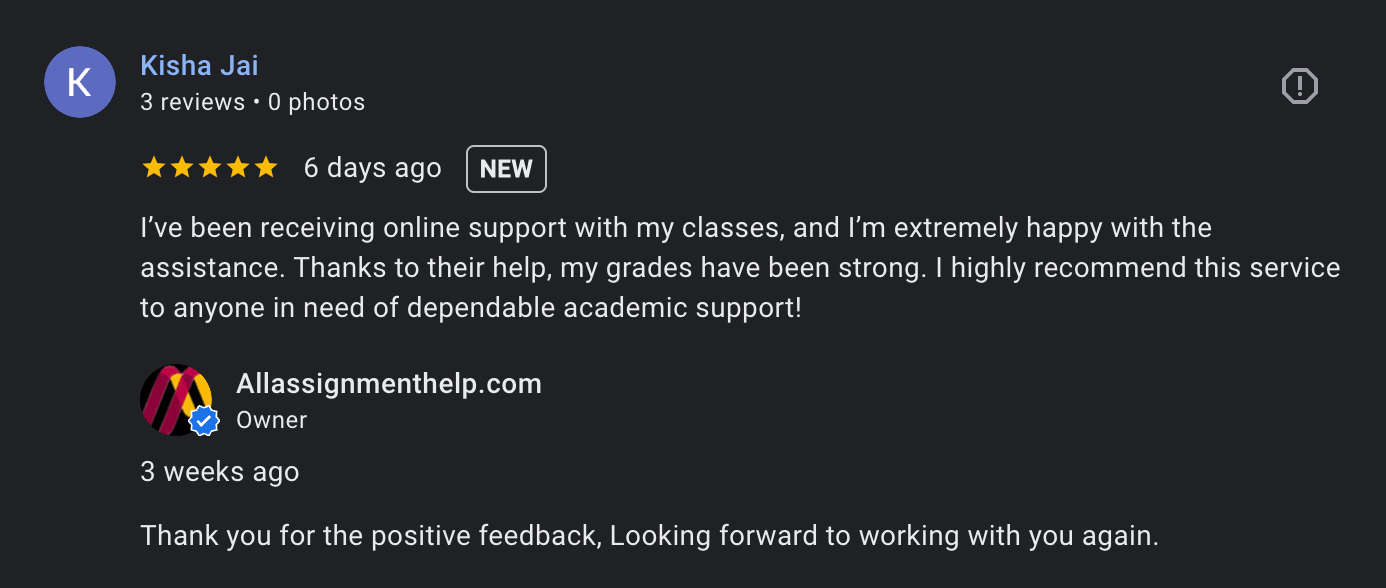Select the first star in the rating
The width and height of the screenshot is (1386, 588).
click(154, 167)
